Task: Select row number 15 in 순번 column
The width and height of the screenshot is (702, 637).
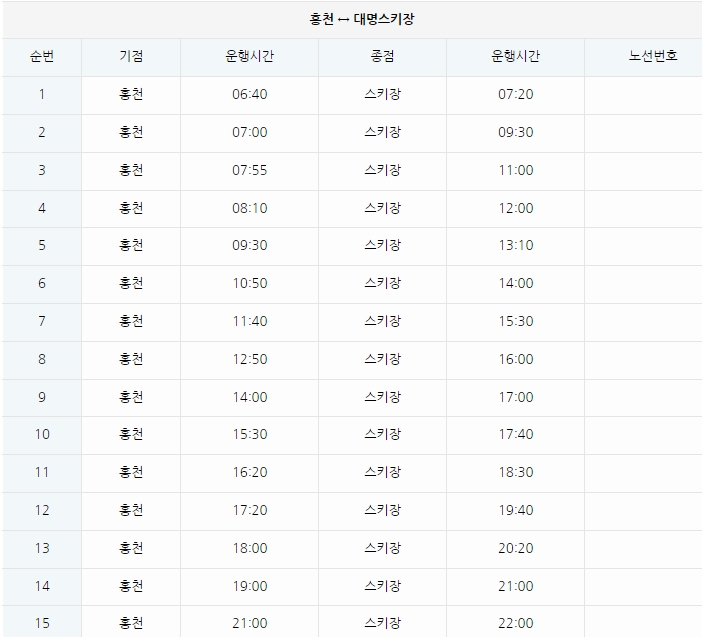Action: [x=42, y=623]
